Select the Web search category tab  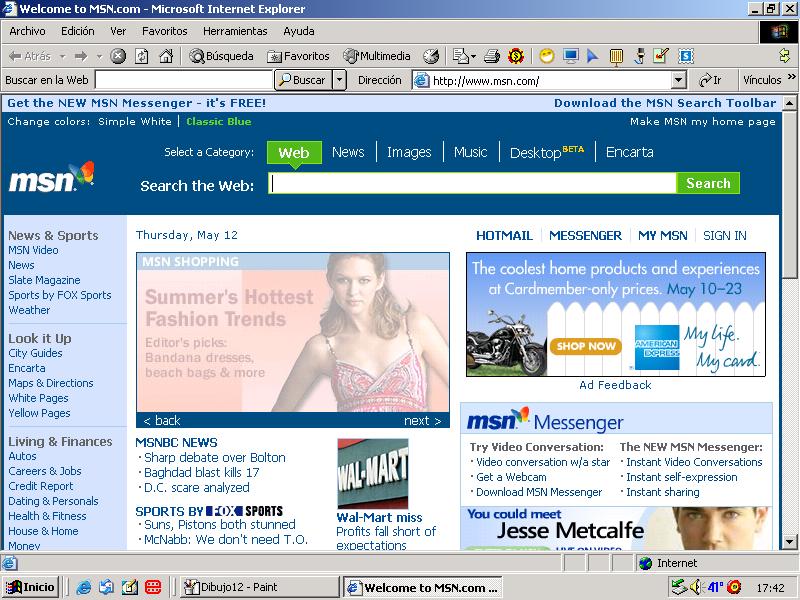[294, 153]
